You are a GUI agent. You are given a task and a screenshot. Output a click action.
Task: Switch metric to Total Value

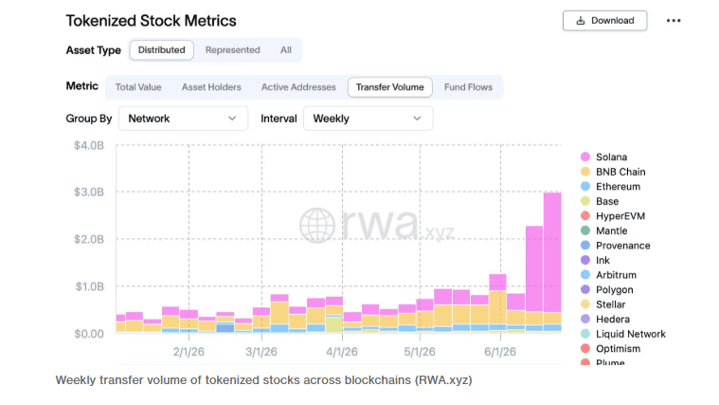click(138, 87)
